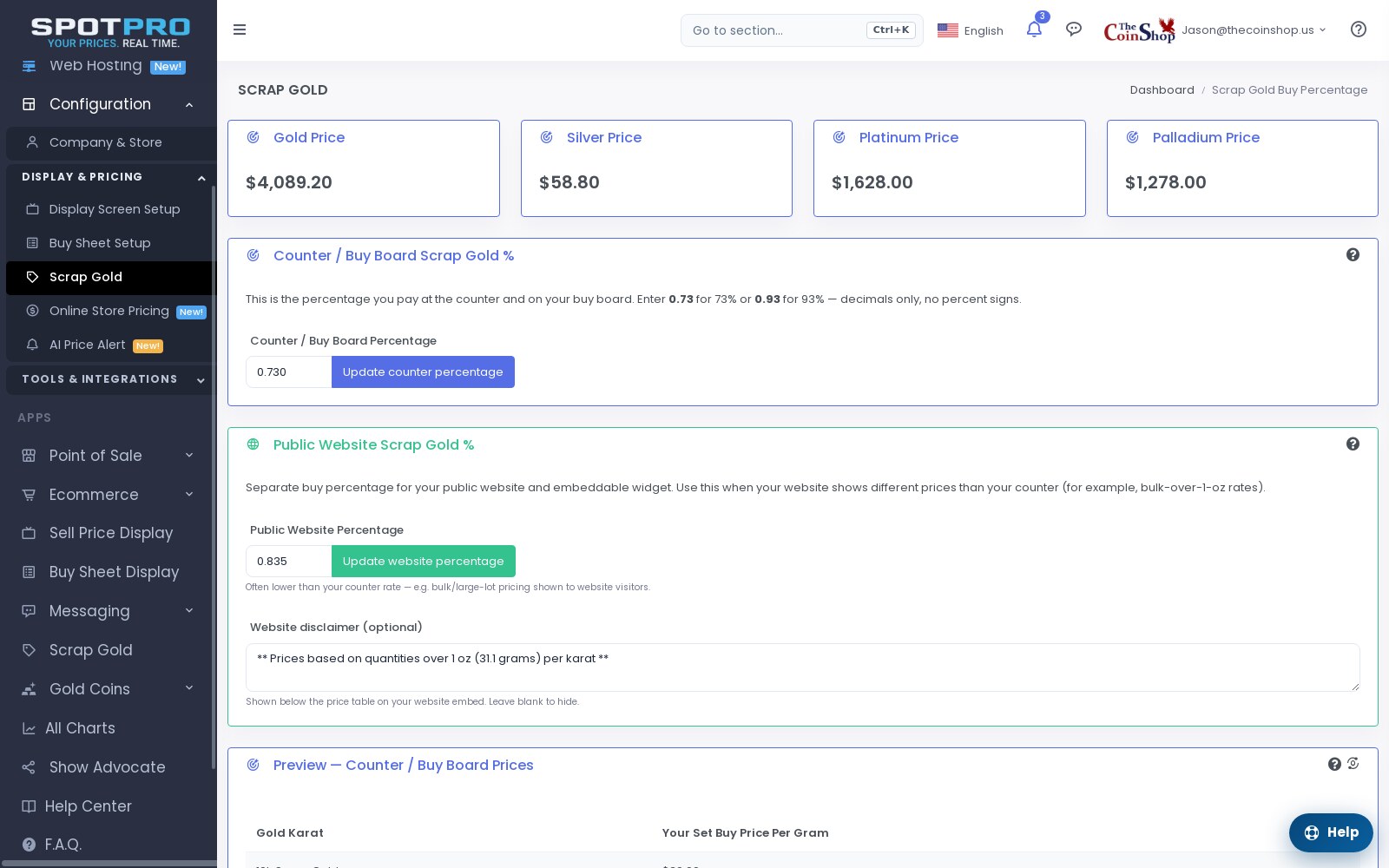Expand the Point of Sale menu

(189, 455)
